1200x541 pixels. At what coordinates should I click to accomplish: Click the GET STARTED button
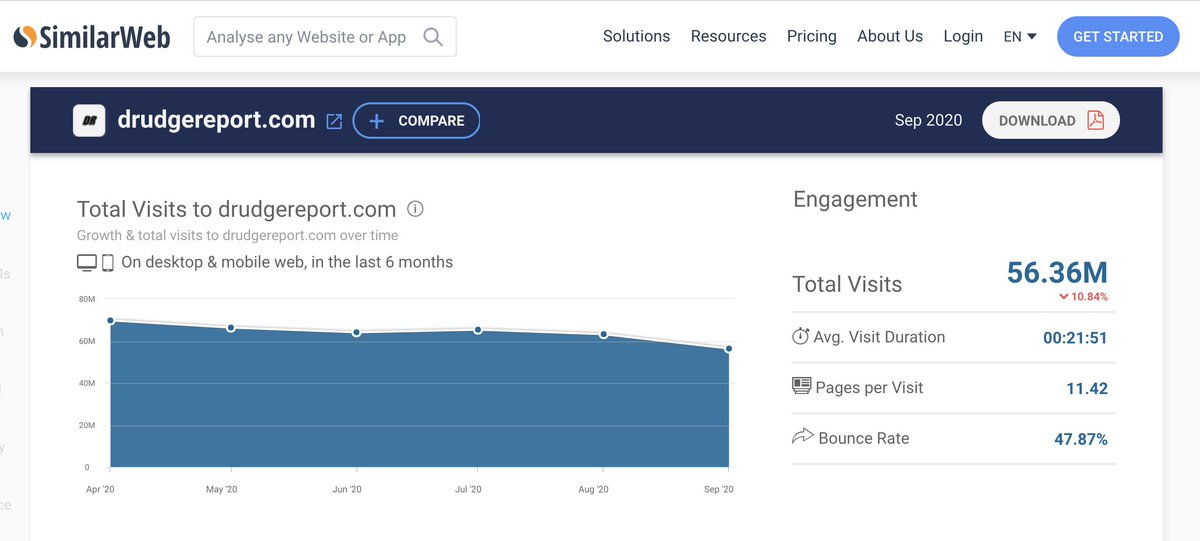pyautogui.click(x=1117, y=36)
